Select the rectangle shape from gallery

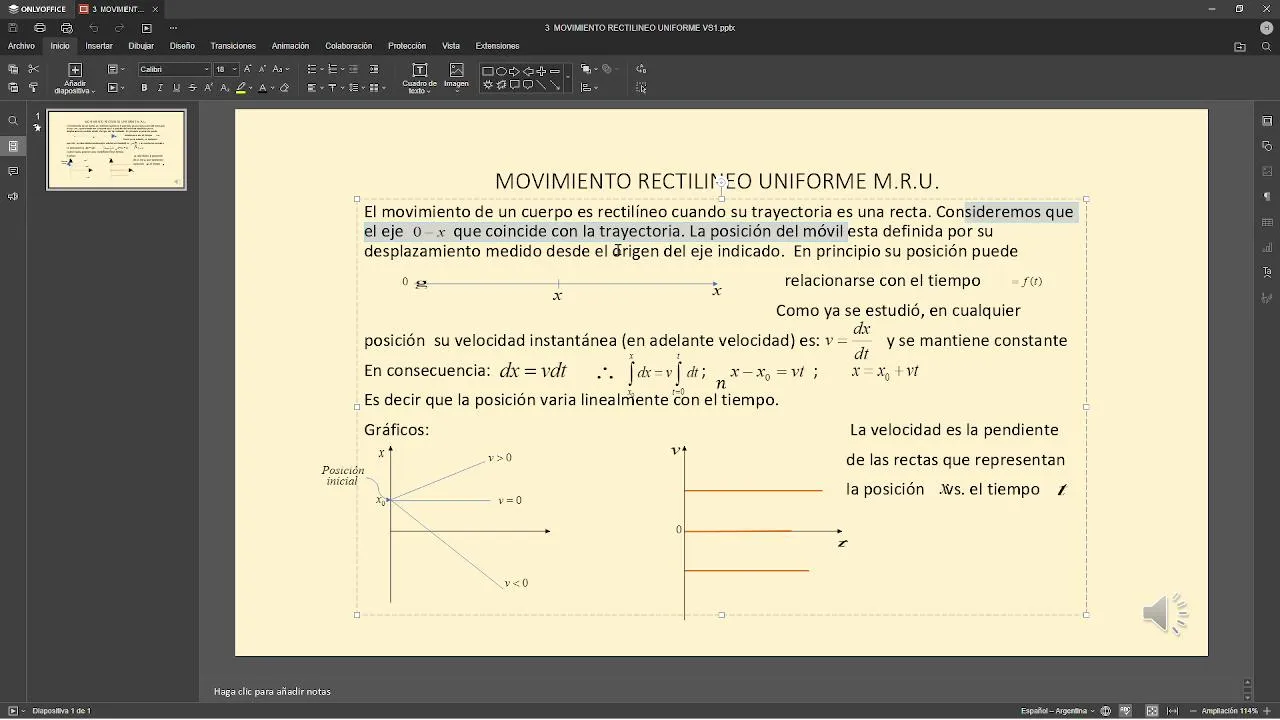click(488, 71)
